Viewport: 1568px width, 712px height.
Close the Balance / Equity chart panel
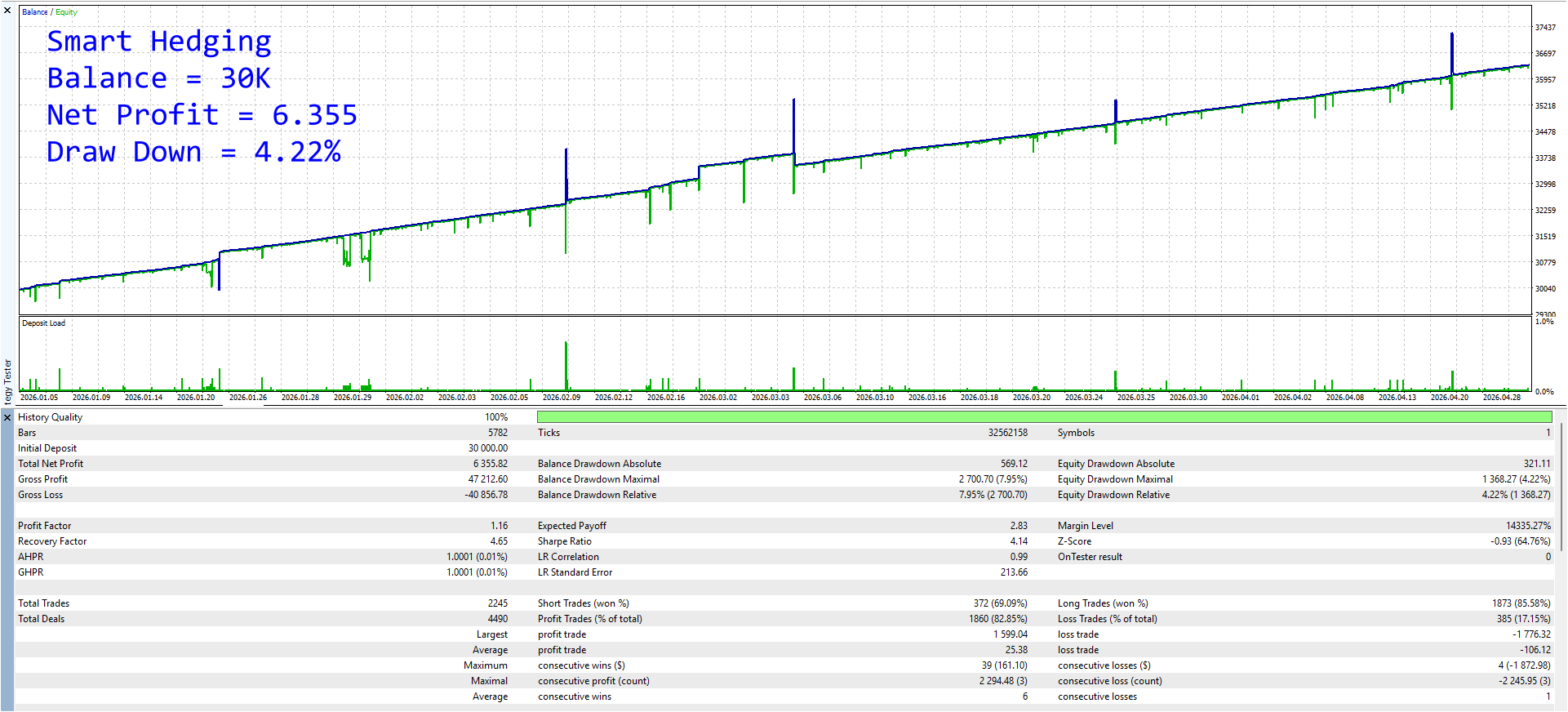7,11
